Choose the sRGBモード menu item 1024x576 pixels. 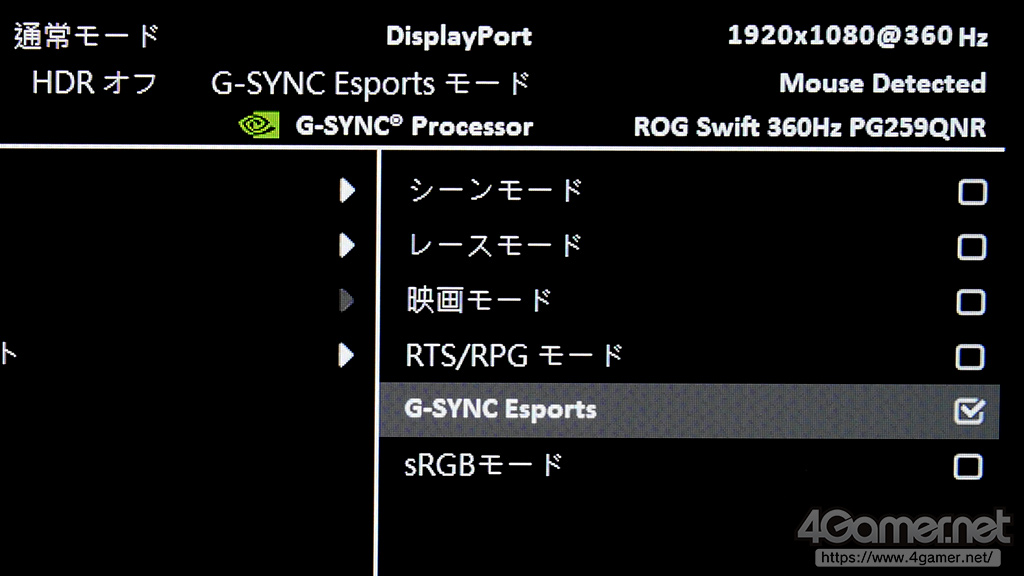coord(484,465)
